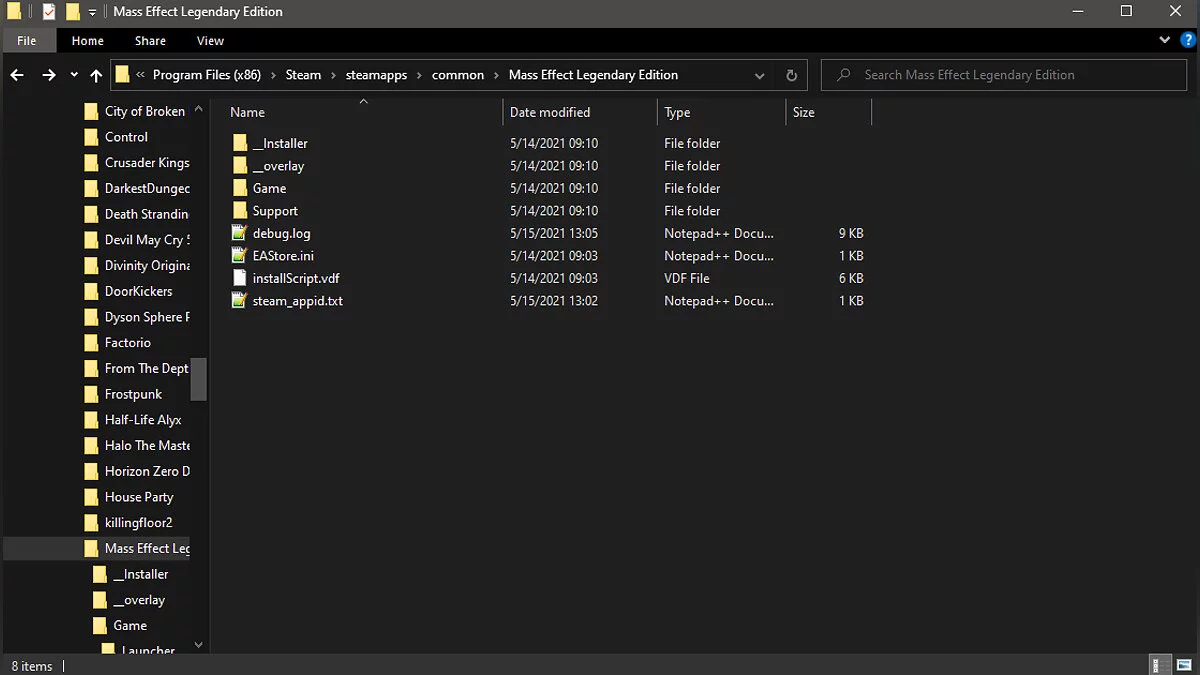Select Frostpunk in the navigation tree

(x=133, y=394)
